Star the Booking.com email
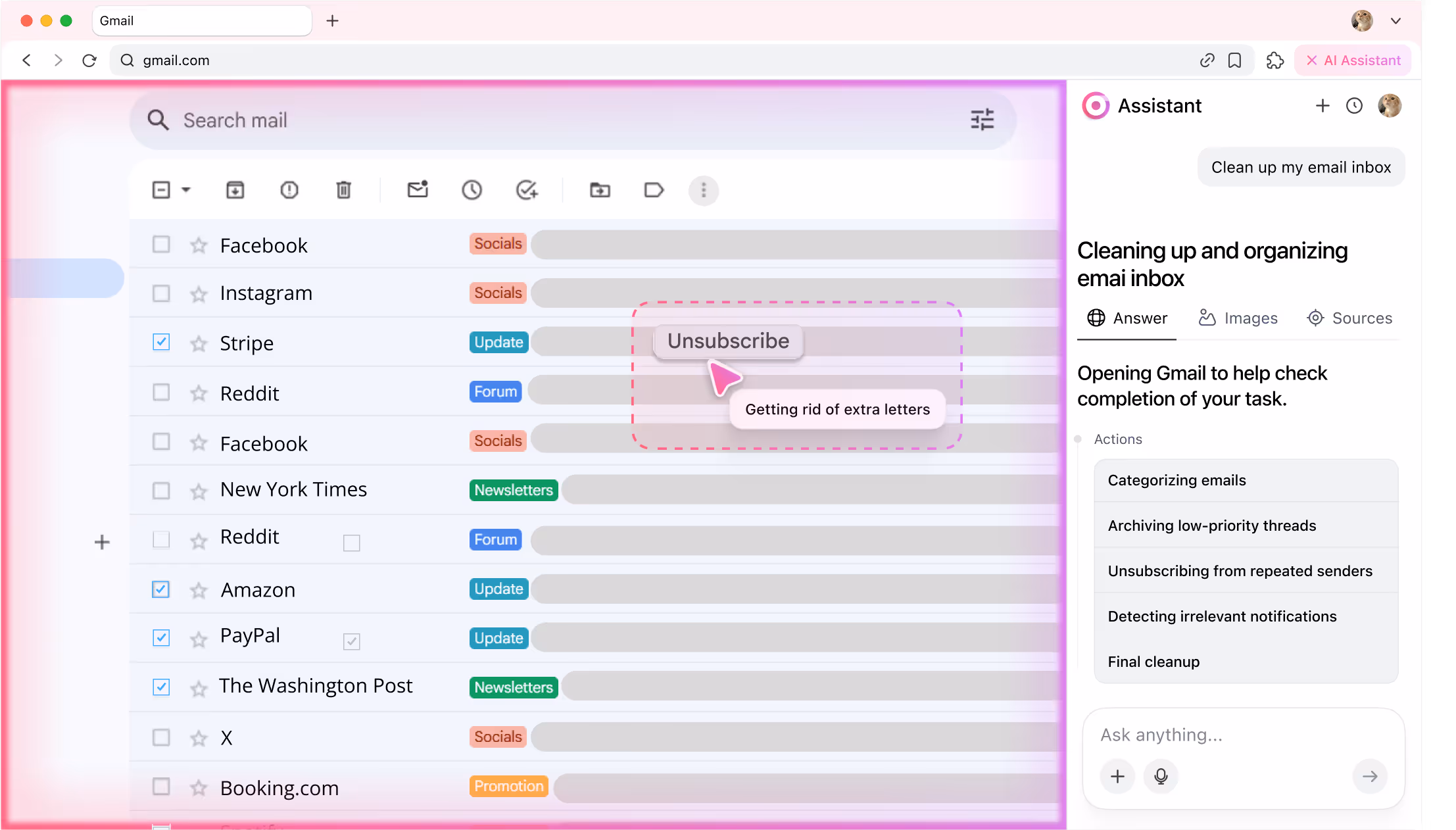Image resolution: width=1456 pixels, height=830 pixels. (199, 787)
